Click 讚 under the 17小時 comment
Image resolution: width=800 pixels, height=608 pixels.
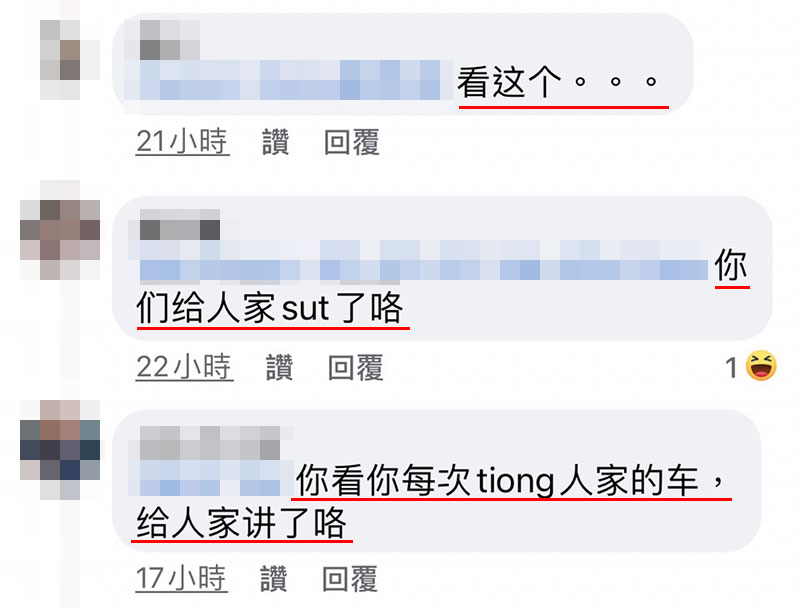[x=274, y=578]
